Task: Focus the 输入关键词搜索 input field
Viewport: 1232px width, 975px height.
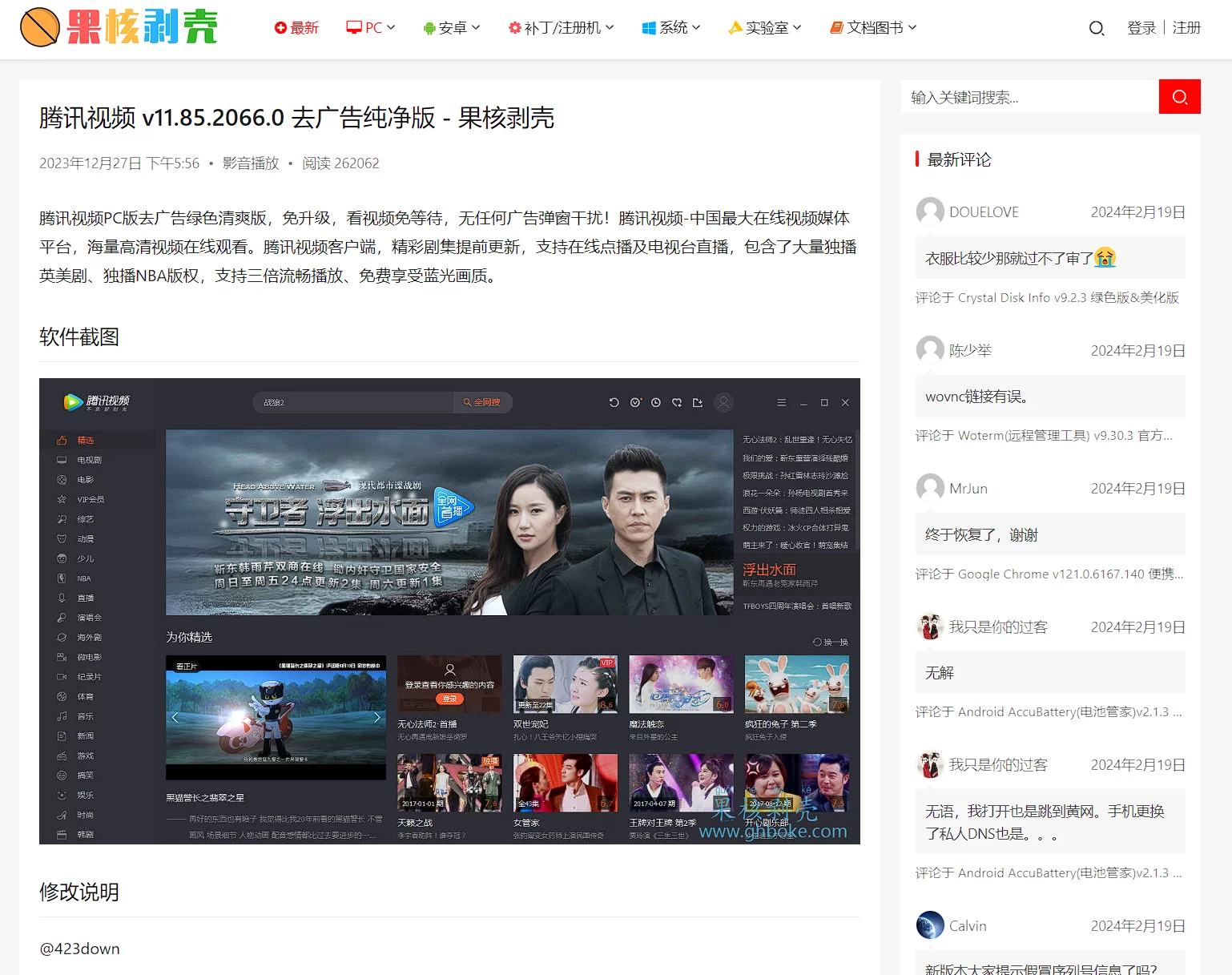Action: (x=1029, y=97)
